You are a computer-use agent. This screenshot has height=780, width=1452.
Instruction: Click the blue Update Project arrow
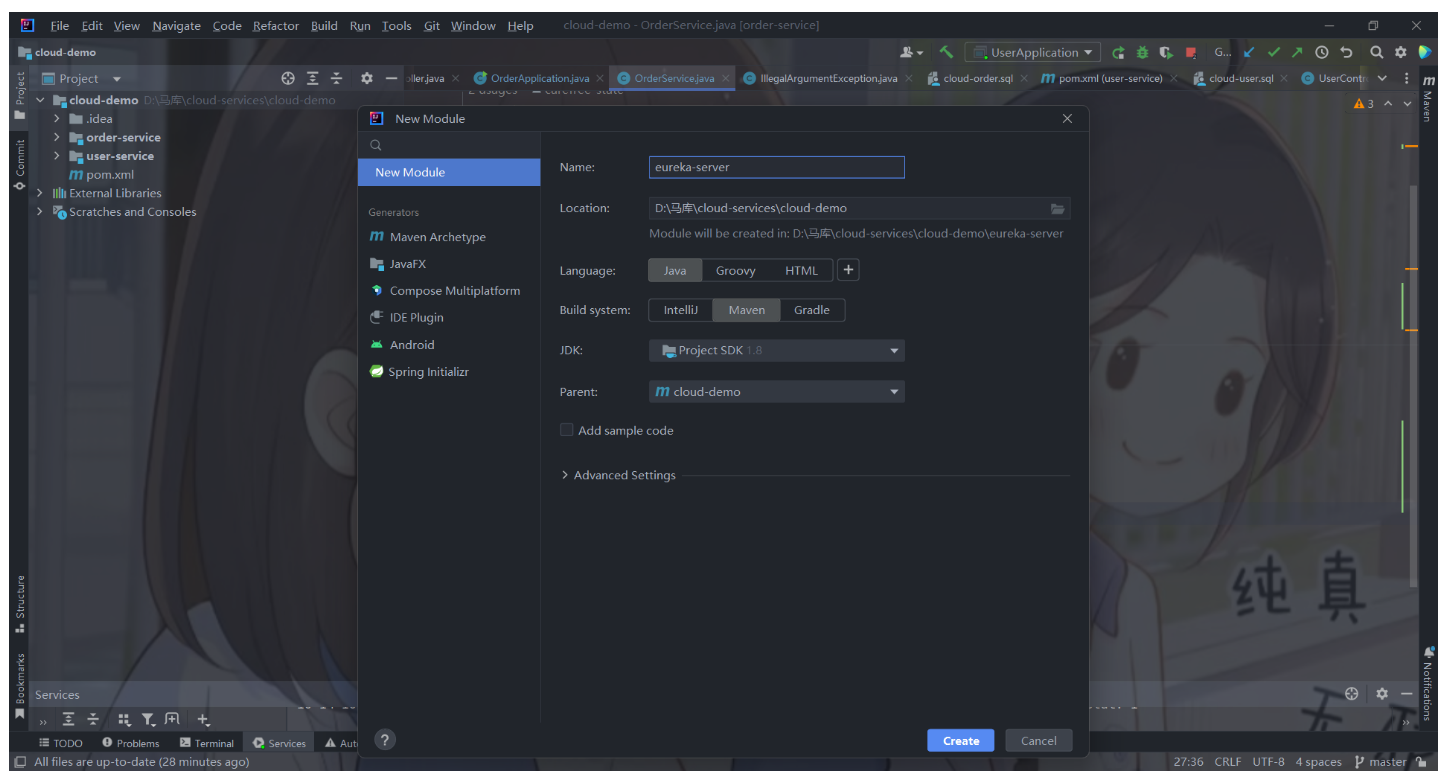[1249, 52]
